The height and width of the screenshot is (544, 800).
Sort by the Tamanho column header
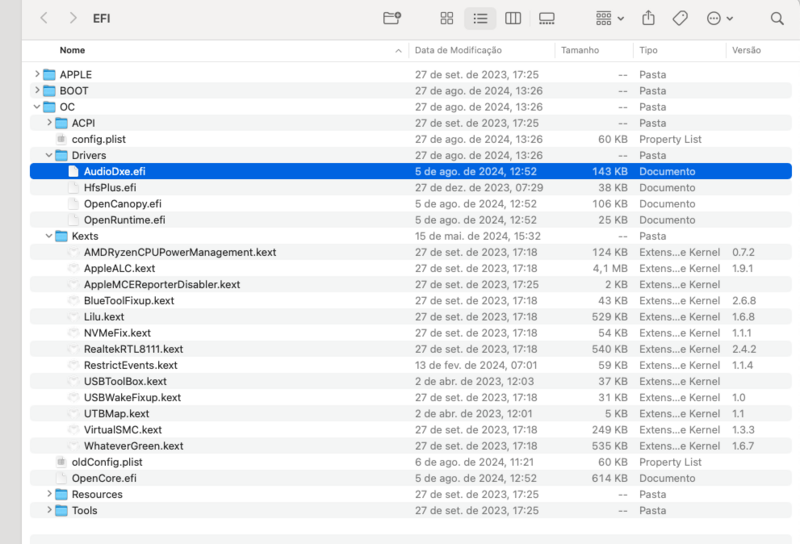tap(580, 50)
